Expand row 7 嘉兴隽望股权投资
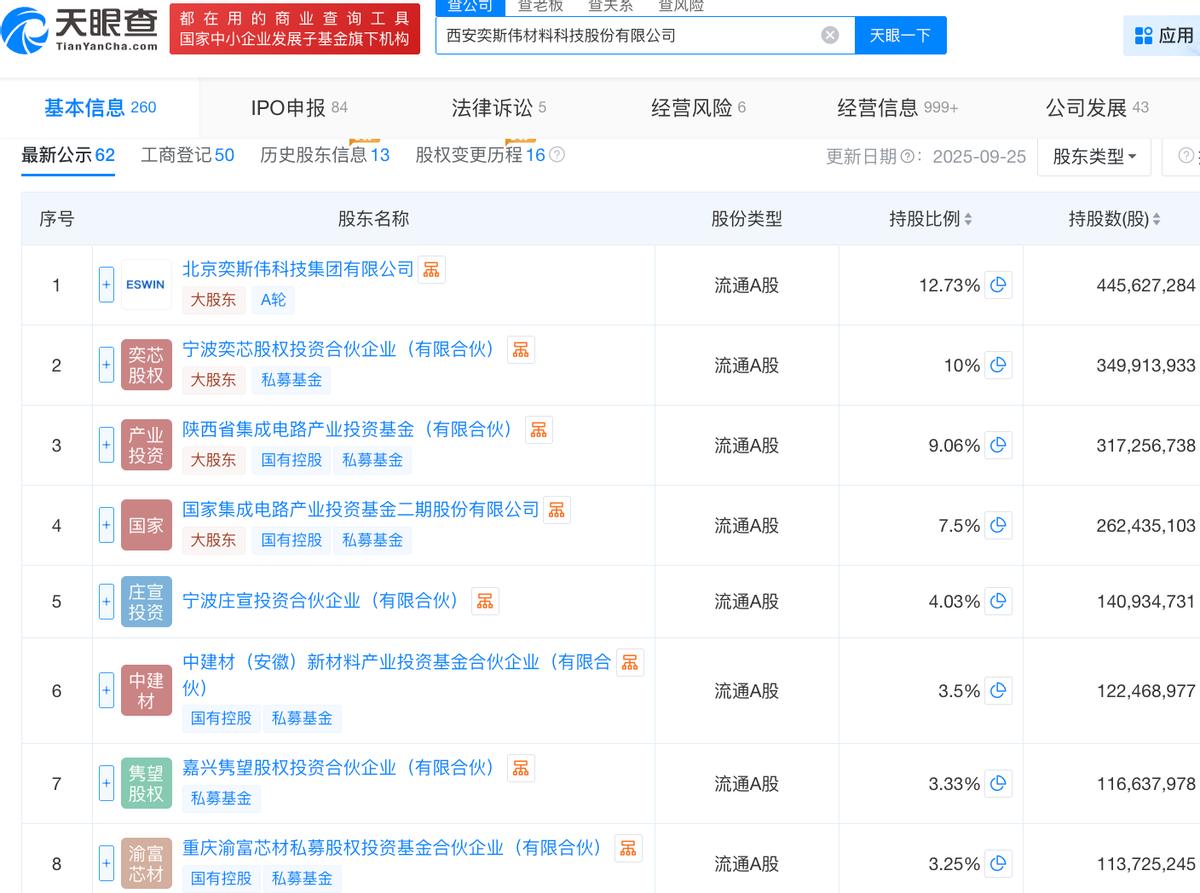This screenshot has height=893, width=1200. (x=106, y=784)
